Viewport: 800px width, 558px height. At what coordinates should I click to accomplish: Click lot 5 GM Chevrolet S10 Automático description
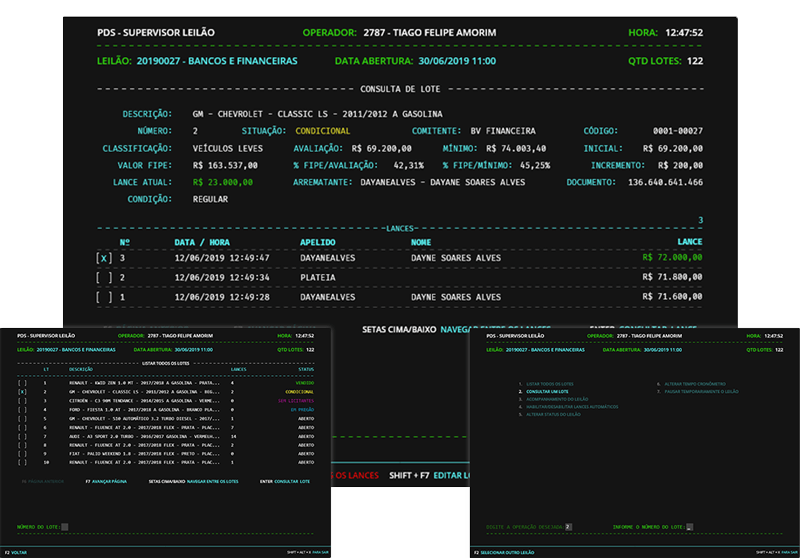tap(144, 419)
